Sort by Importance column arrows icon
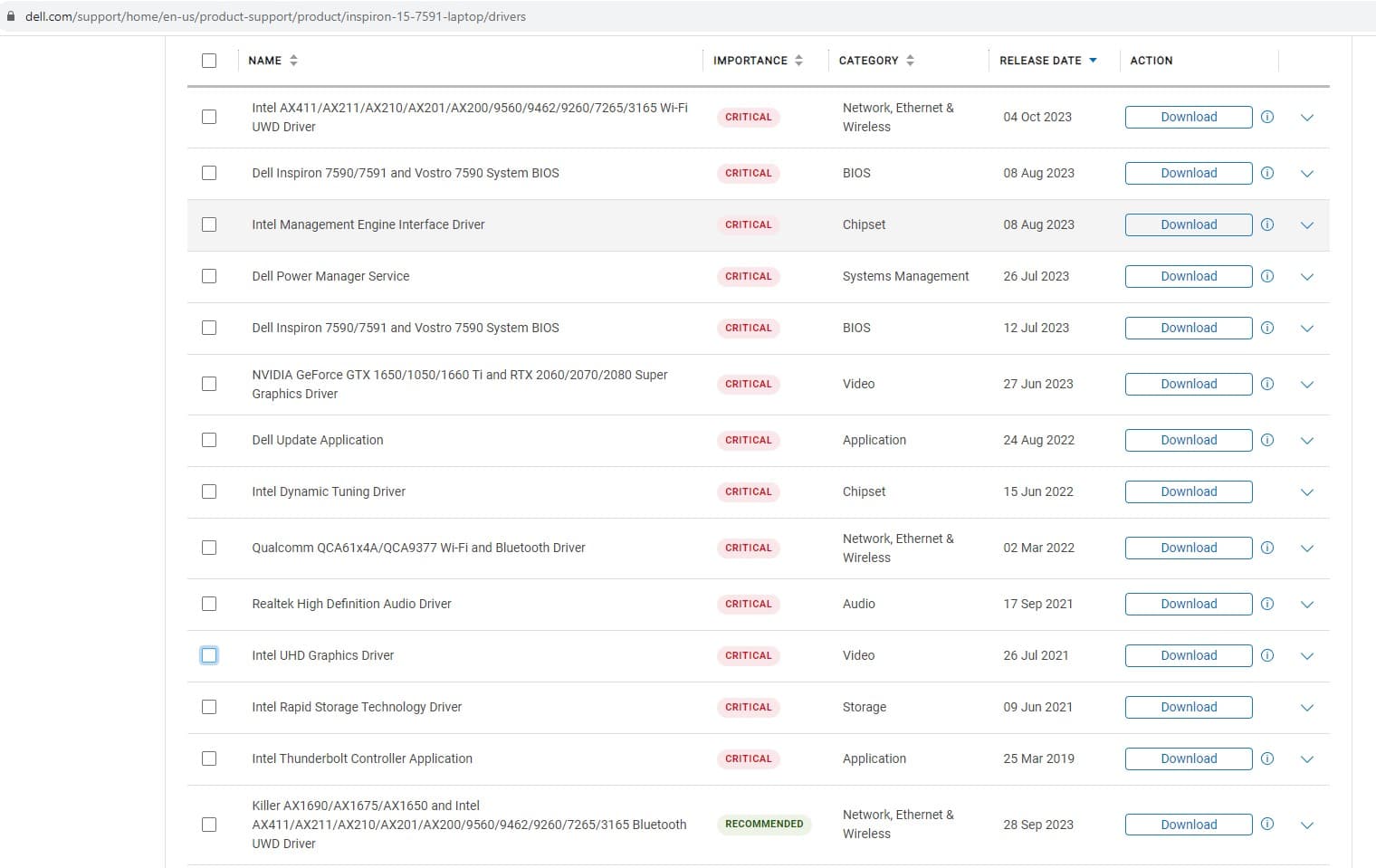The image size is (1376, 868). coord(798,61)
